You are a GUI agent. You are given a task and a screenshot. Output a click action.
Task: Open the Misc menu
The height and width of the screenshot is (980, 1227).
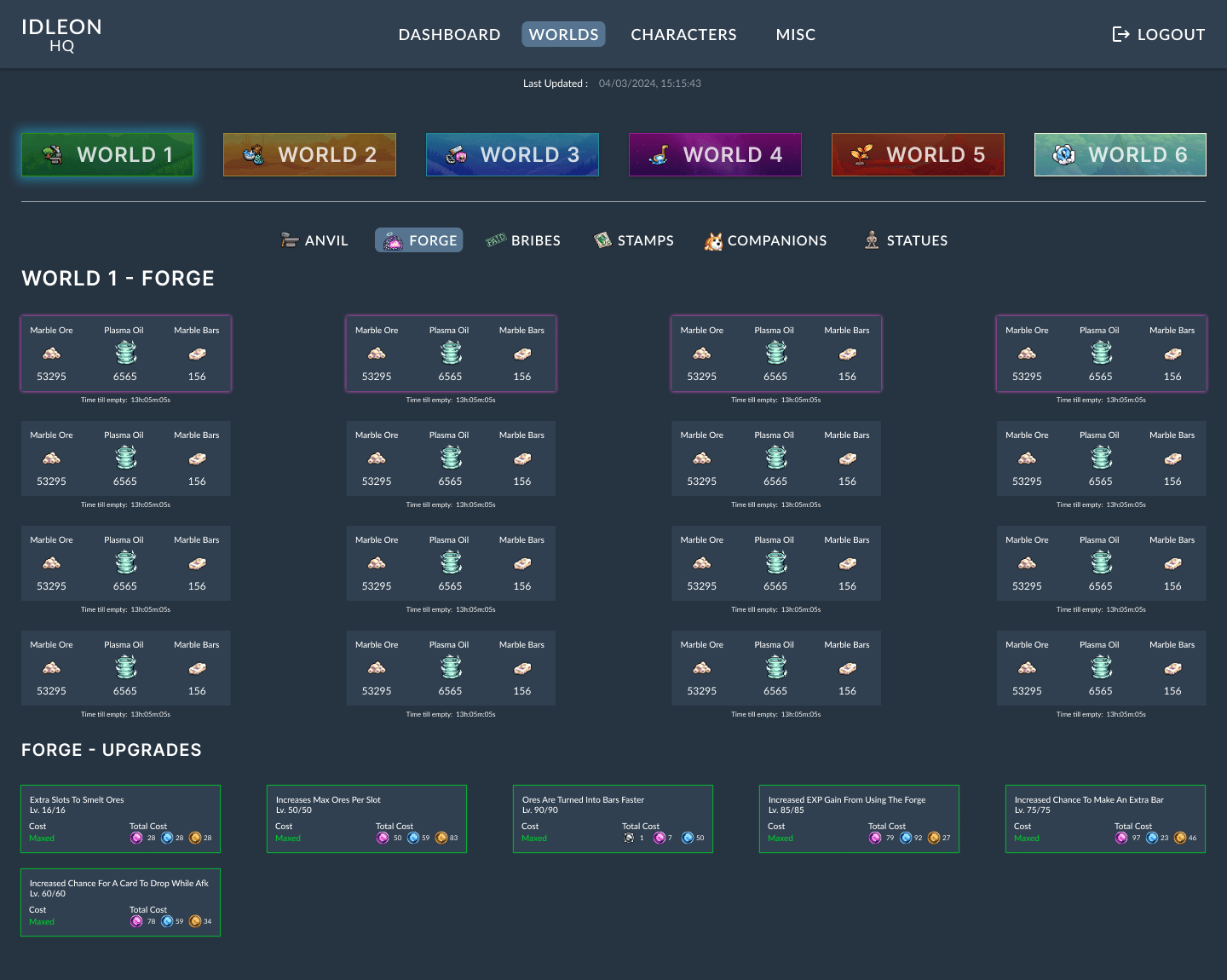796,34
